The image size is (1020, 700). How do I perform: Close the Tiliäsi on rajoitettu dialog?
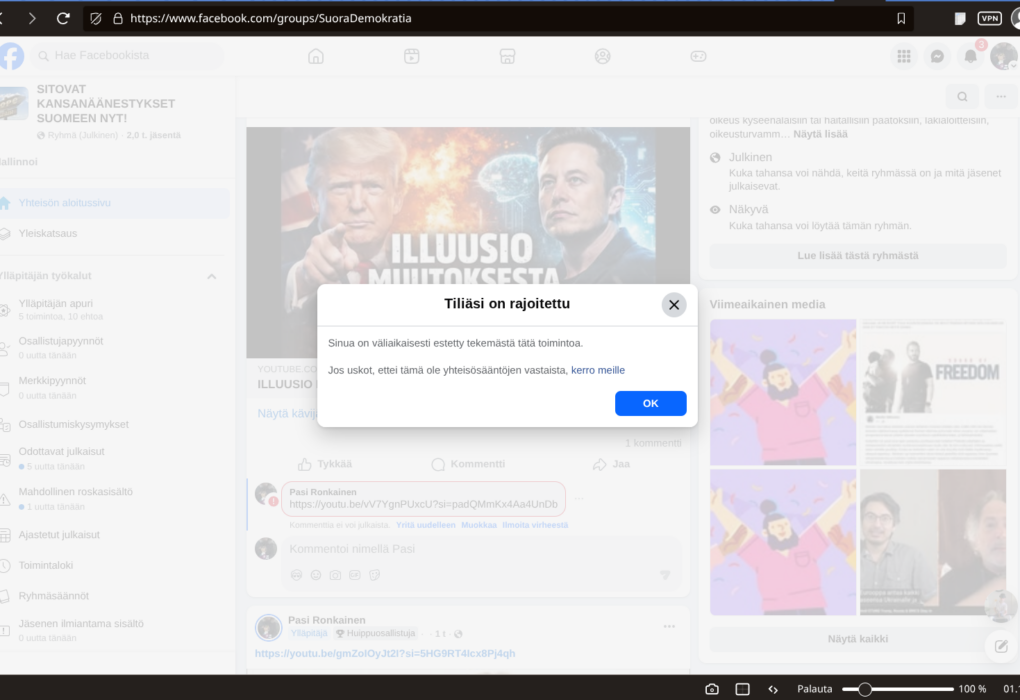coord(674,305)
